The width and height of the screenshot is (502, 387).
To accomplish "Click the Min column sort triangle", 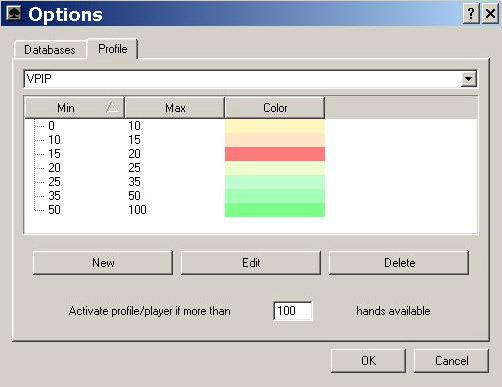I will [x=112, y=107].
